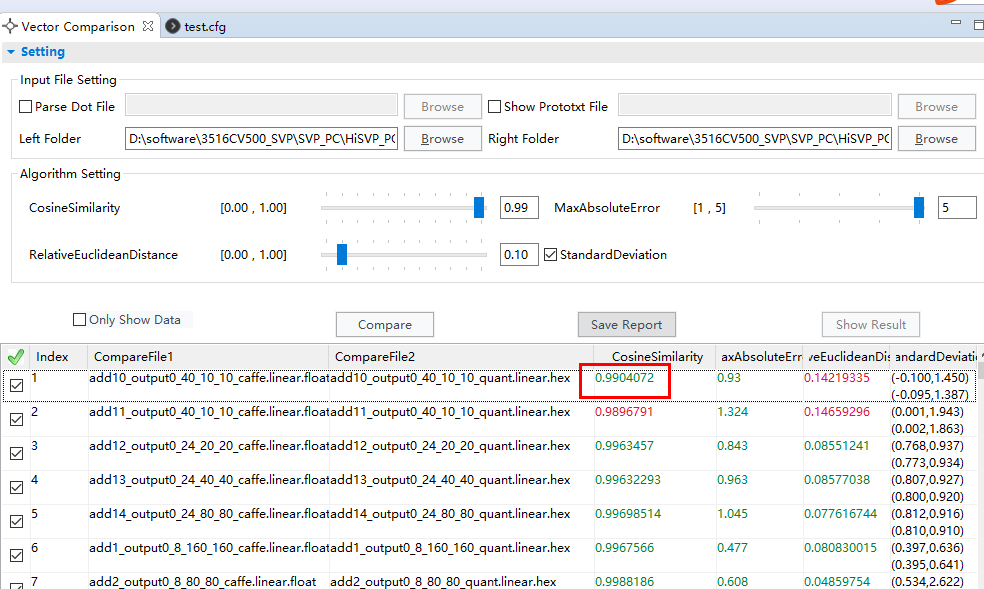Click the red Euclidean value 0.14219335
The image size is (984, 589).
[837, 378]
